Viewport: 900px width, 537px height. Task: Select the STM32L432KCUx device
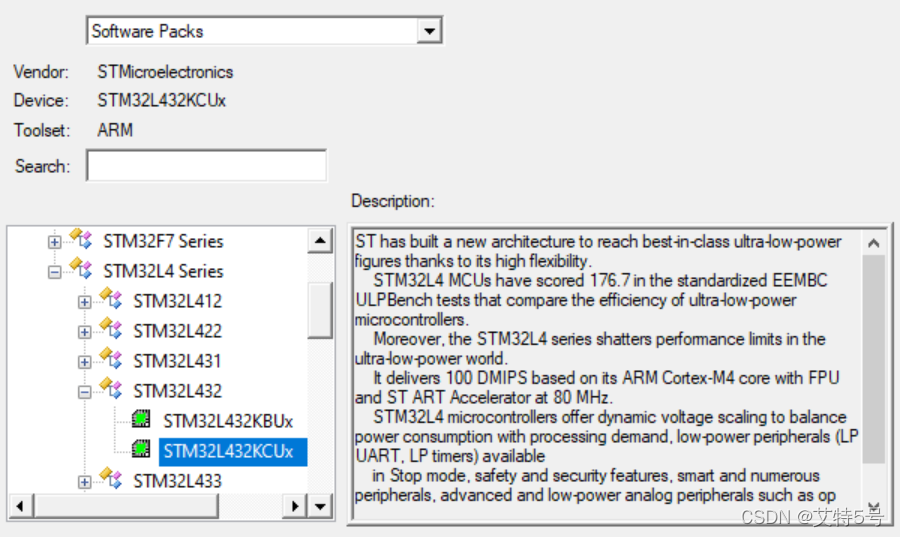pos(233,452)
